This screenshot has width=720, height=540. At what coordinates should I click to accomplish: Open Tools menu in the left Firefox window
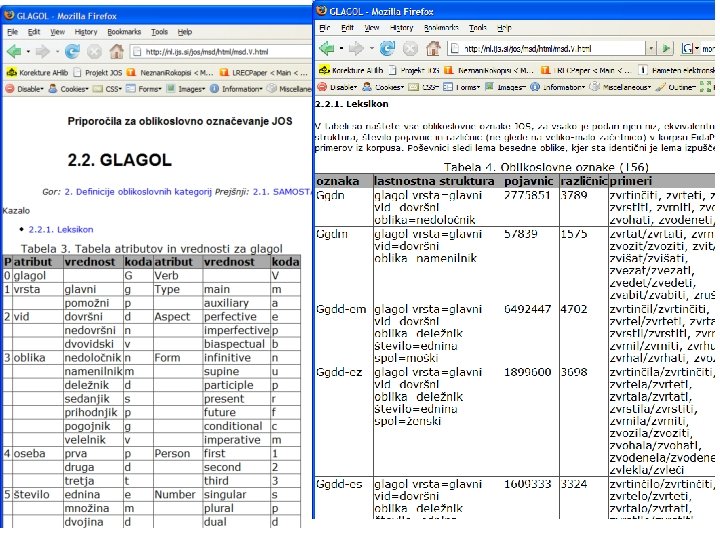coord(159,32)
